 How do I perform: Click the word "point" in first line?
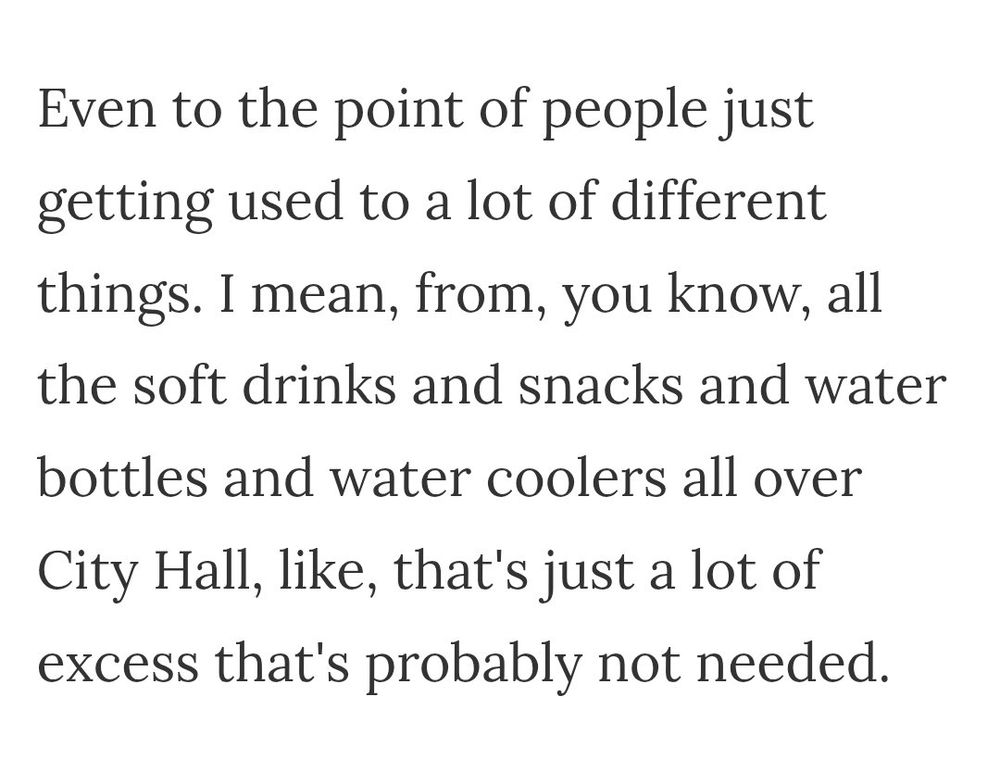coord(399,113)
